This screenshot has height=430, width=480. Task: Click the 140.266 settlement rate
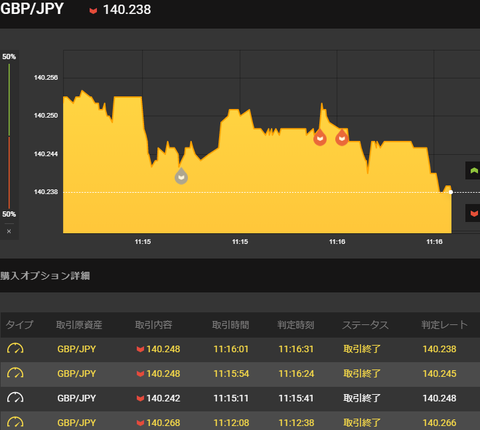point(439,423)
